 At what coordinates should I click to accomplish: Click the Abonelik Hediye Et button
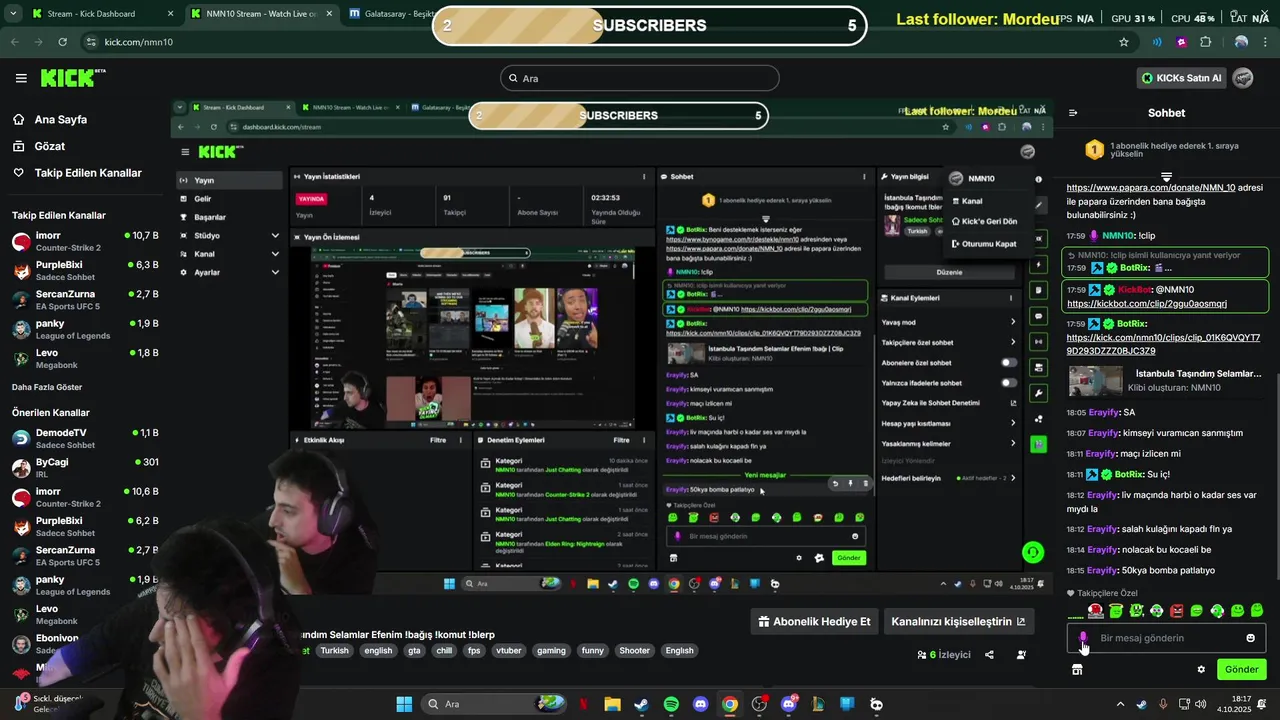tap(815, 621)
